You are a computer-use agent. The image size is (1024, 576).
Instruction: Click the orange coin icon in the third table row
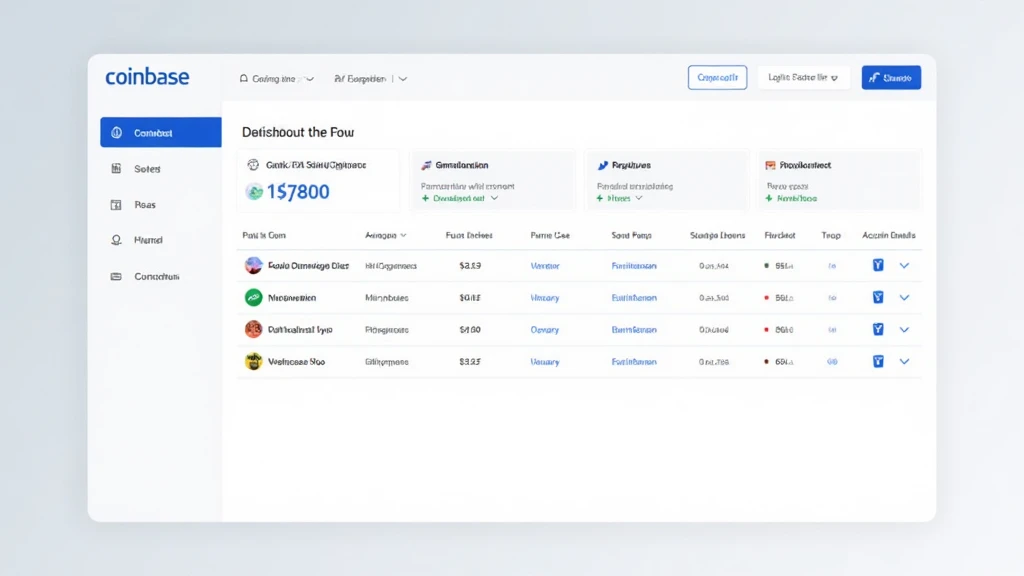(x=253, y=329)
